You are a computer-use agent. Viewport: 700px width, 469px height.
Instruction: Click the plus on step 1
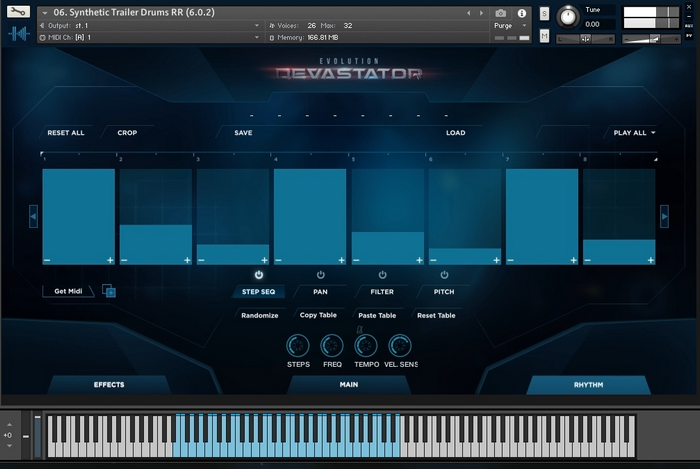(110, 260)
